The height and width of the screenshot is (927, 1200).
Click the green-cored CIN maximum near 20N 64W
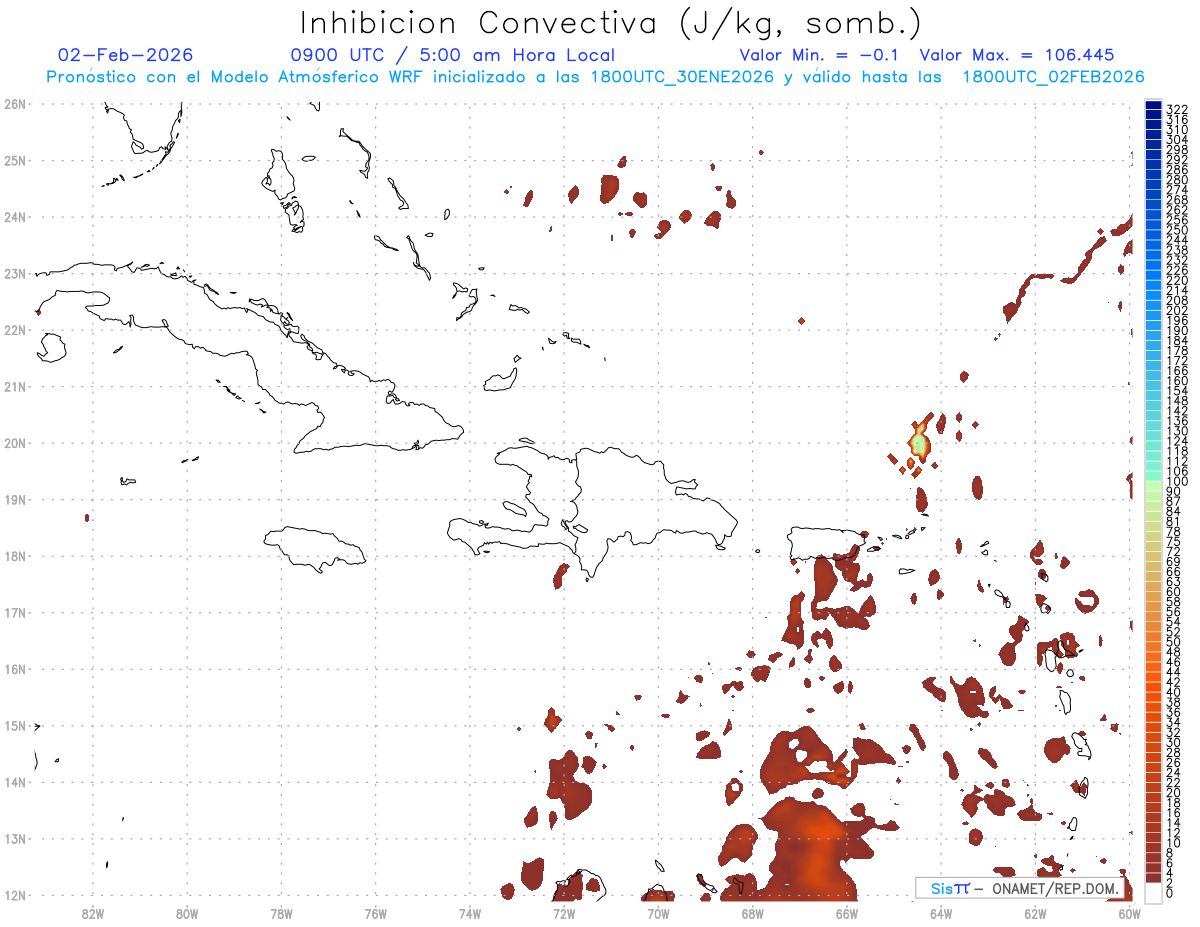(920, 442)
